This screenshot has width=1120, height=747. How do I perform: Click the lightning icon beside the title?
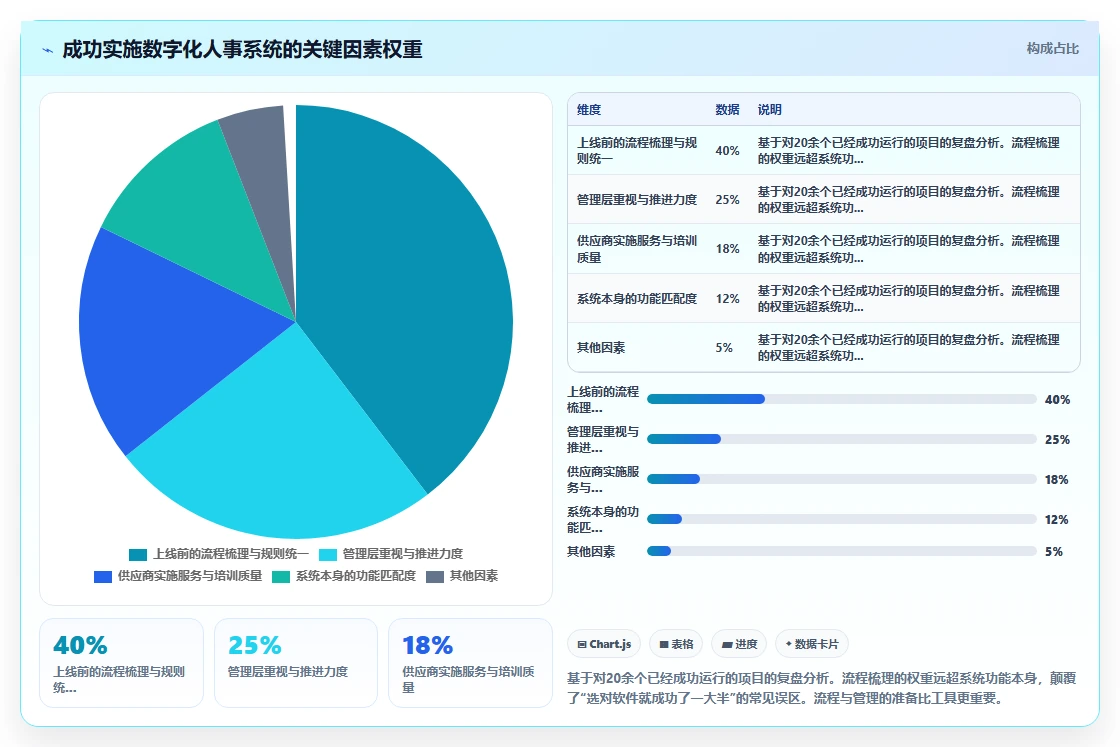click(x=48, y=50)
